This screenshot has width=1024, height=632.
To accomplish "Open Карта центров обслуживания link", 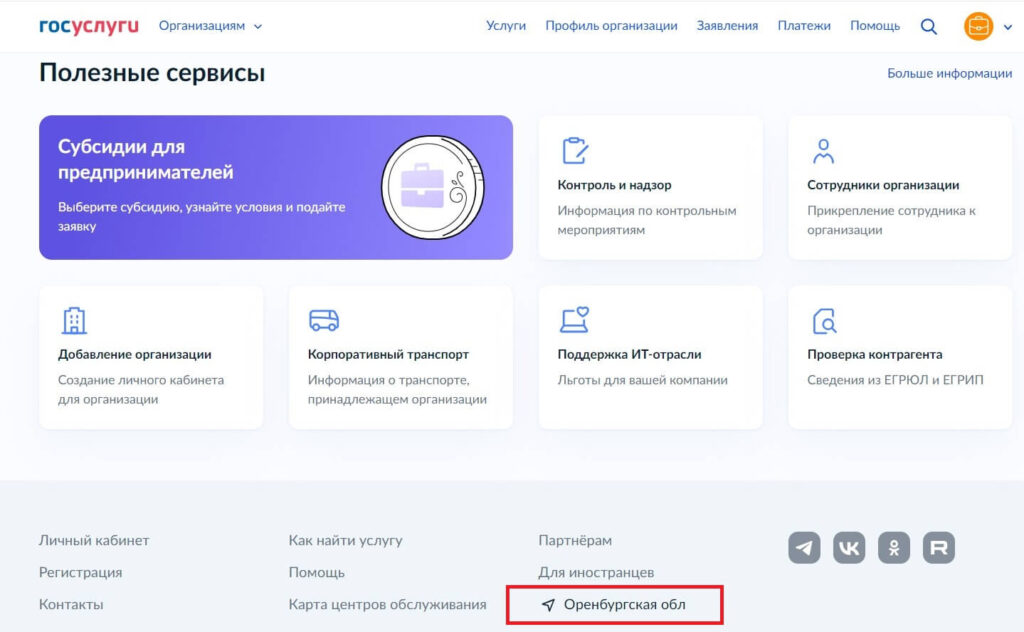I will coord(387,605).
